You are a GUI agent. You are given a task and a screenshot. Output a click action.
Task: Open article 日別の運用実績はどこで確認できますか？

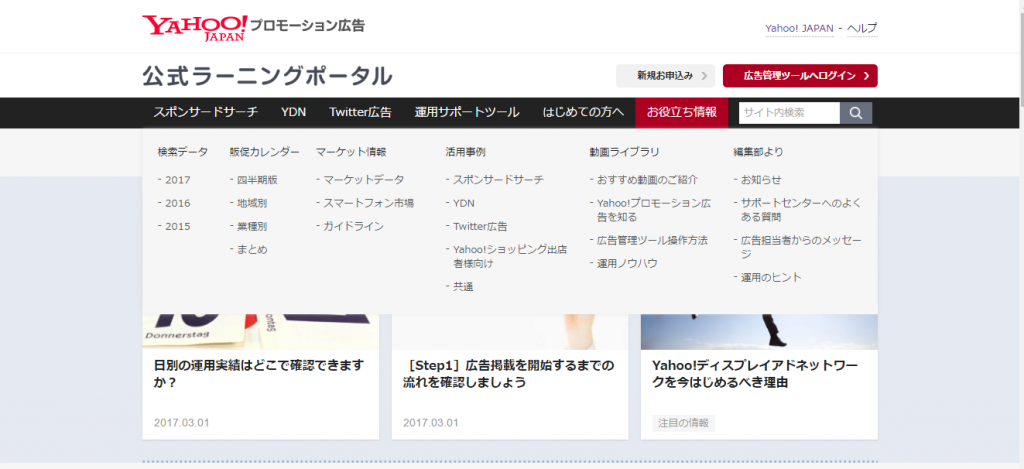click(x=259, y=373)
